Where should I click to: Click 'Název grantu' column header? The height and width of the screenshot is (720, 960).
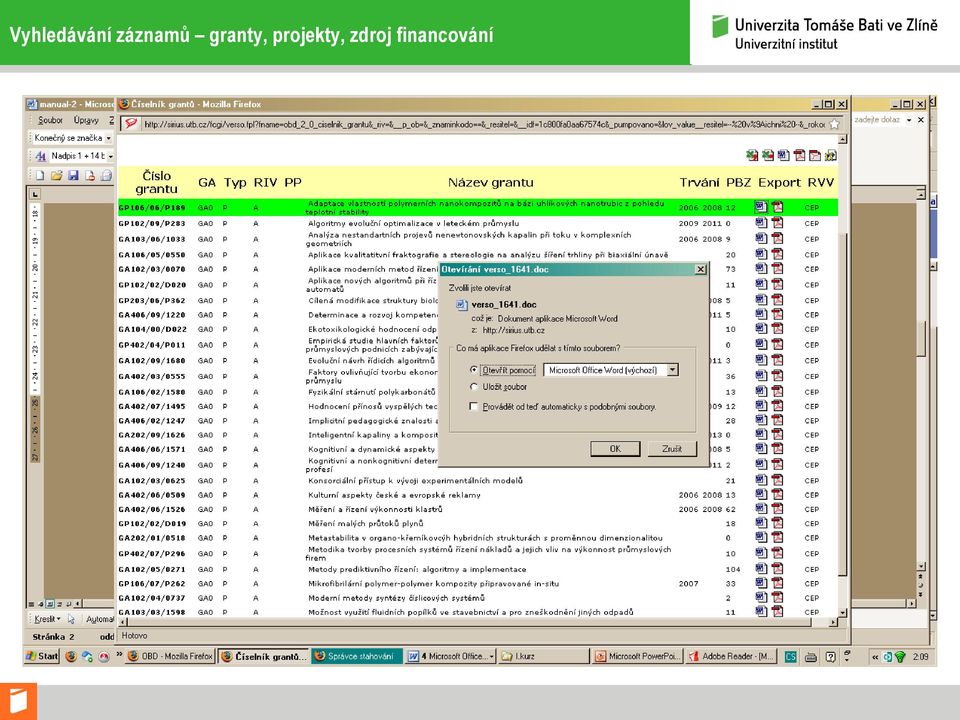490,182
